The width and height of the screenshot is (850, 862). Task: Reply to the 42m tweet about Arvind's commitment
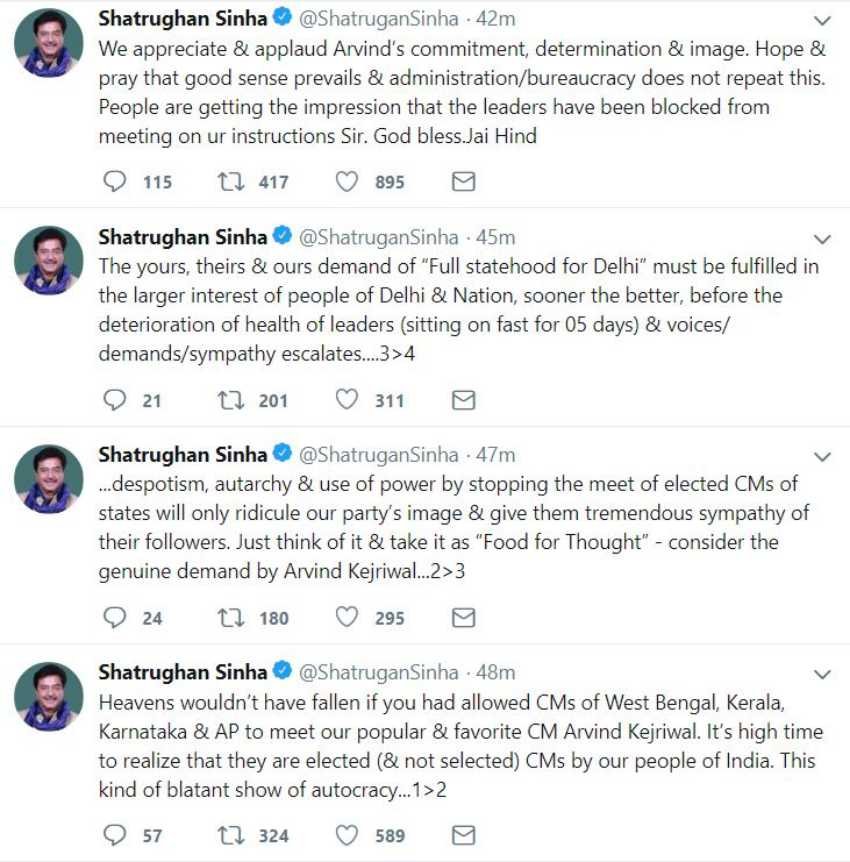pos(116,182)
